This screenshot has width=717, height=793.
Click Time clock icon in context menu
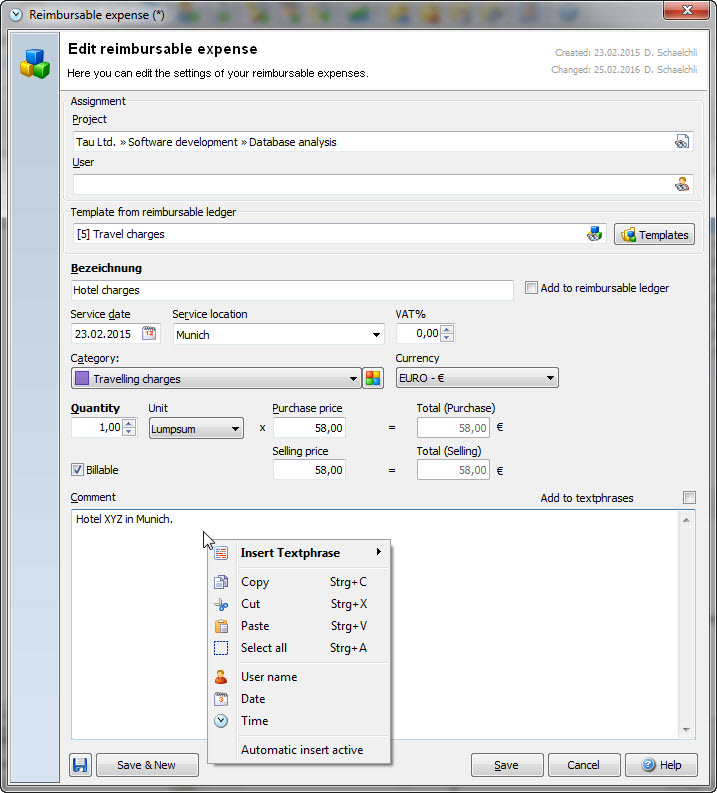coord(221,721)
